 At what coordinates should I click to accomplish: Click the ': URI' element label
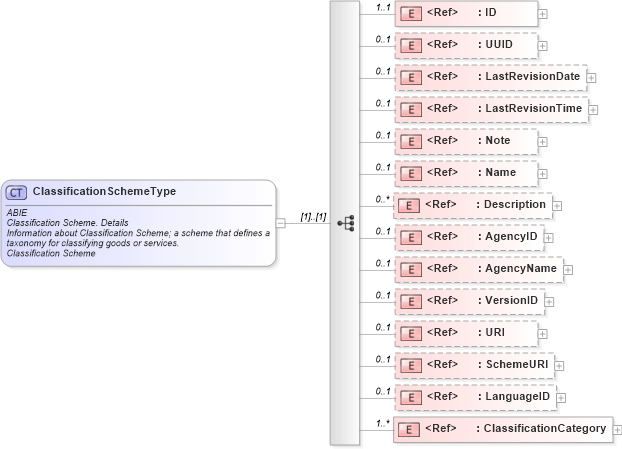[x=491, y=332]
